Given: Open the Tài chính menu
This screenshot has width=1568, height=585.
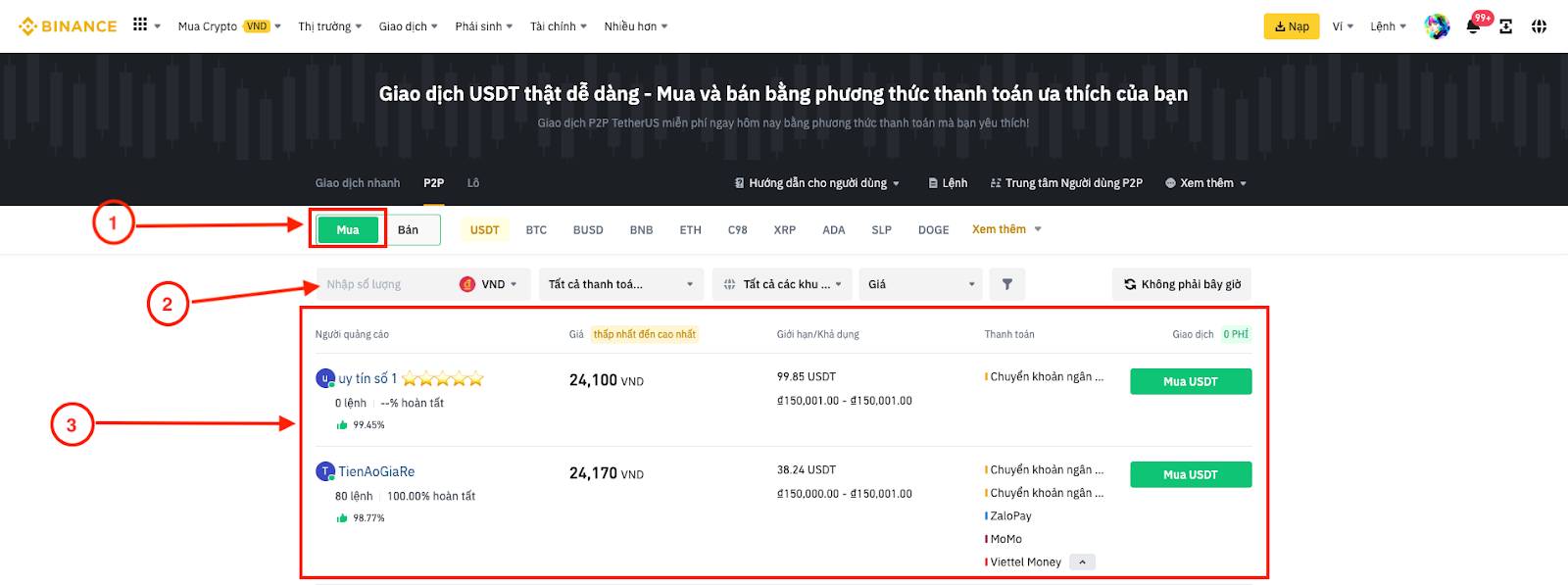Looking at the screenshot, I should pos(559,26).
